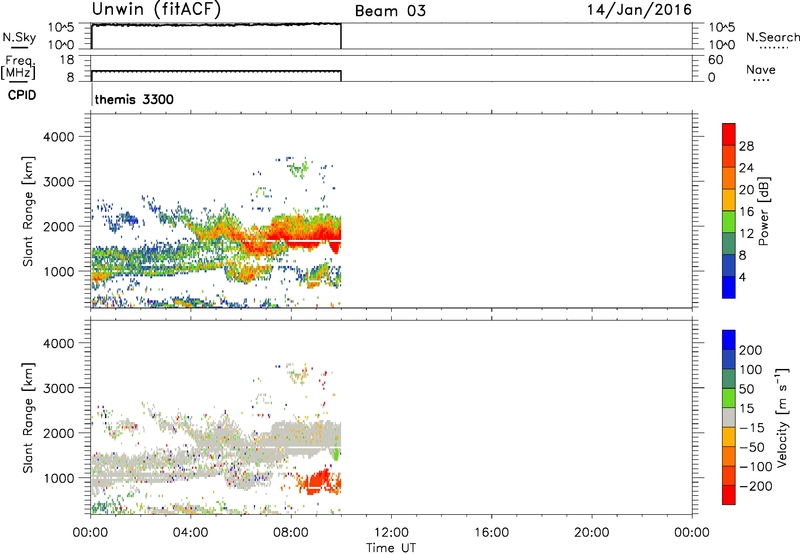The width and height of the screenshot is (800, 554).
Task: Click the 'Freq. [MHz]' axis label
Action: point(19,67)
